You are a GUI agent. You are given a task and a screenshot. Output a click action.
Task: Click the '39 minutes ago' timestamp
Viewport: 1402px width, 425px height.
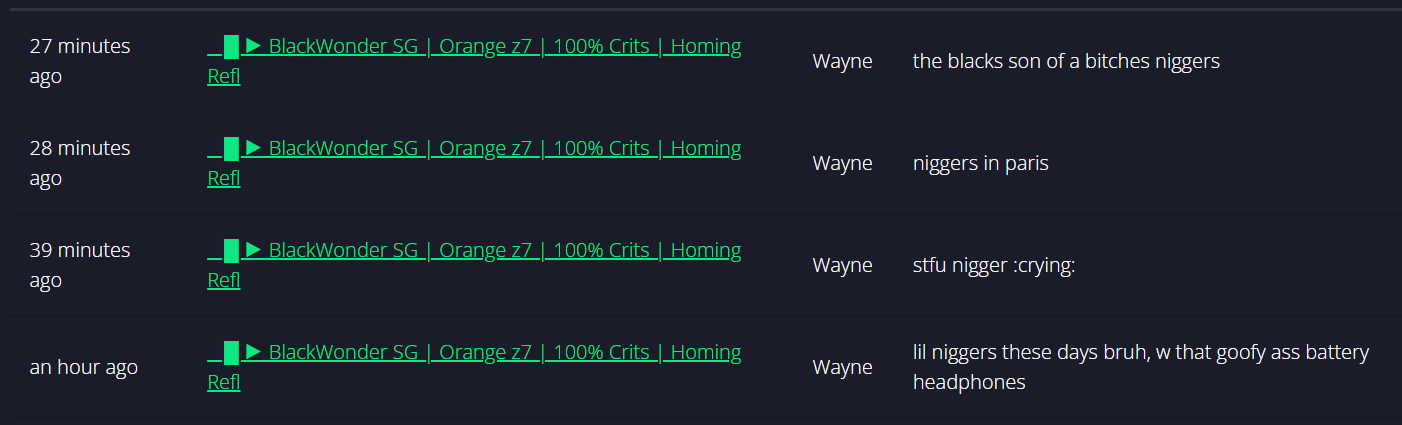point(80,265)
